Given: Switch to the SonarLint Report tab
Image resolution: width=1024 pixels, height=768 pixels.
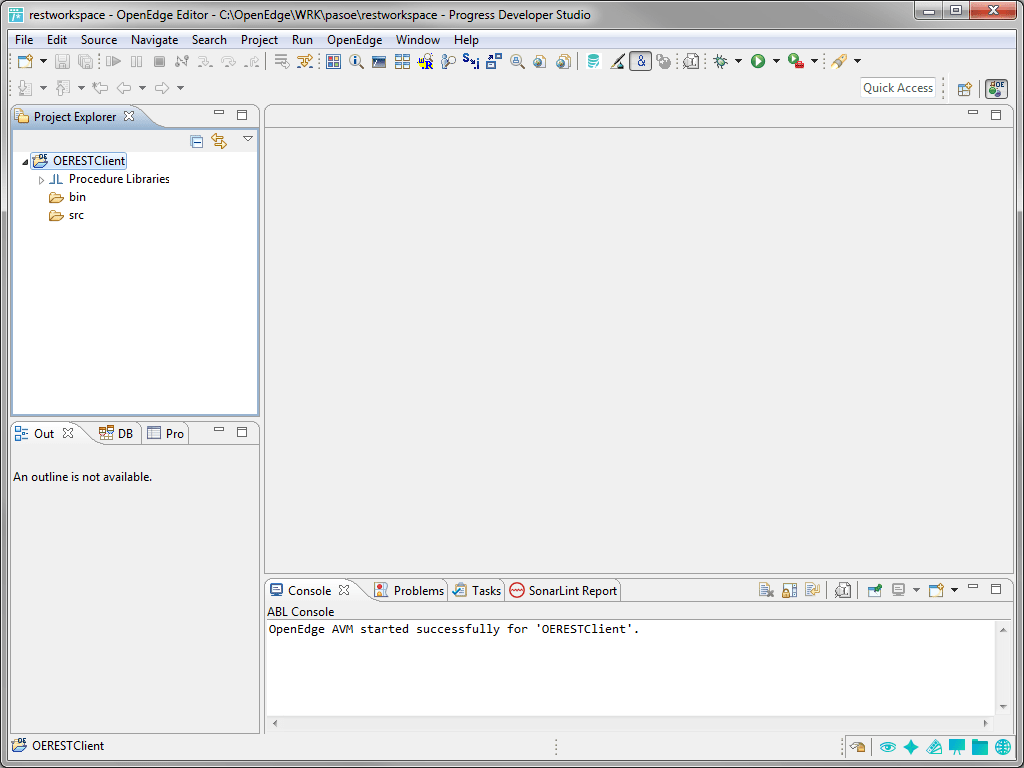Looking at the screenshot, I should tap(563, 591).
